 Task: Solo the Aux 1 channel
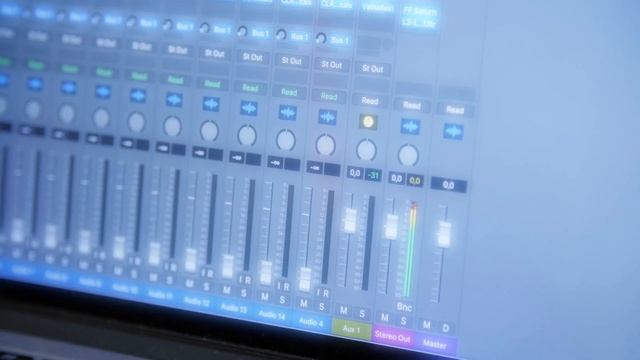362,313
